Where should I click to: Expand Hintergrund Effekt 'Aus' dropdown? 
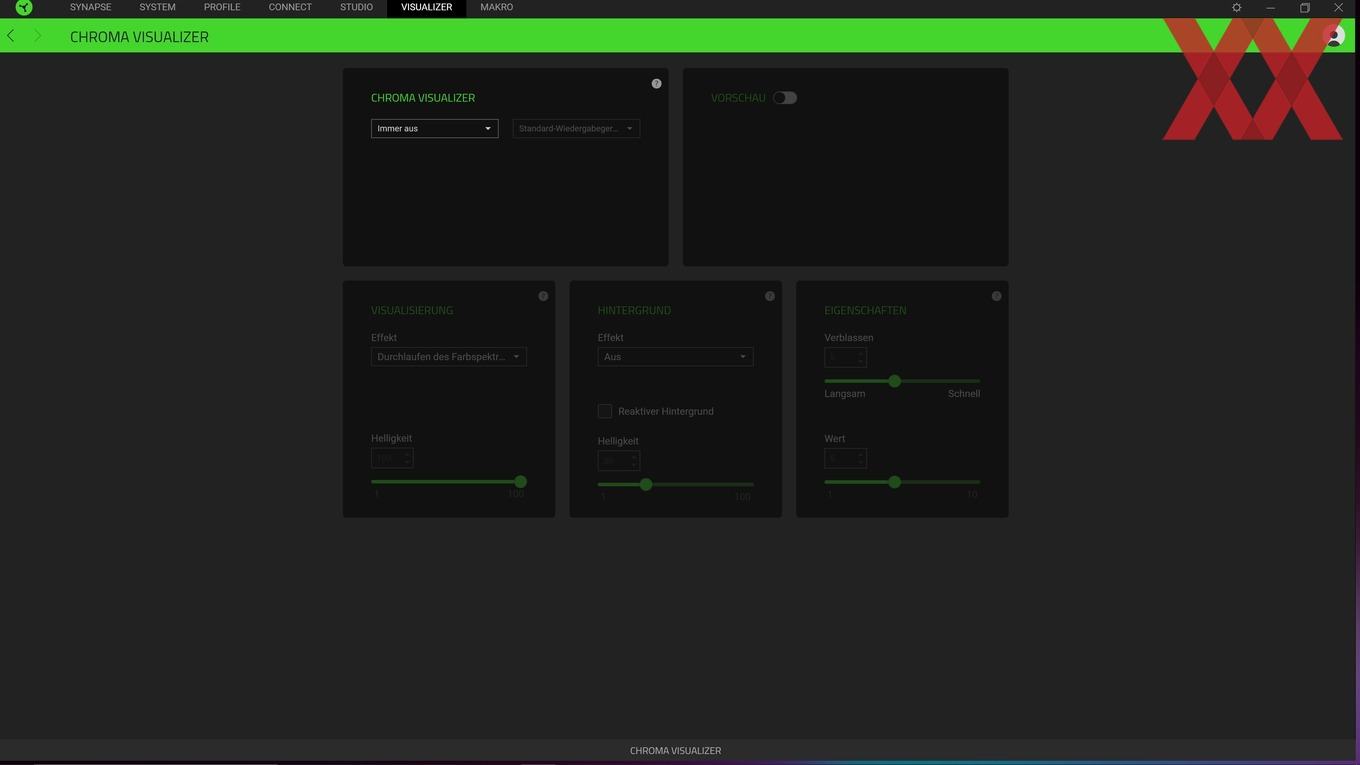(x=675, y=357)
